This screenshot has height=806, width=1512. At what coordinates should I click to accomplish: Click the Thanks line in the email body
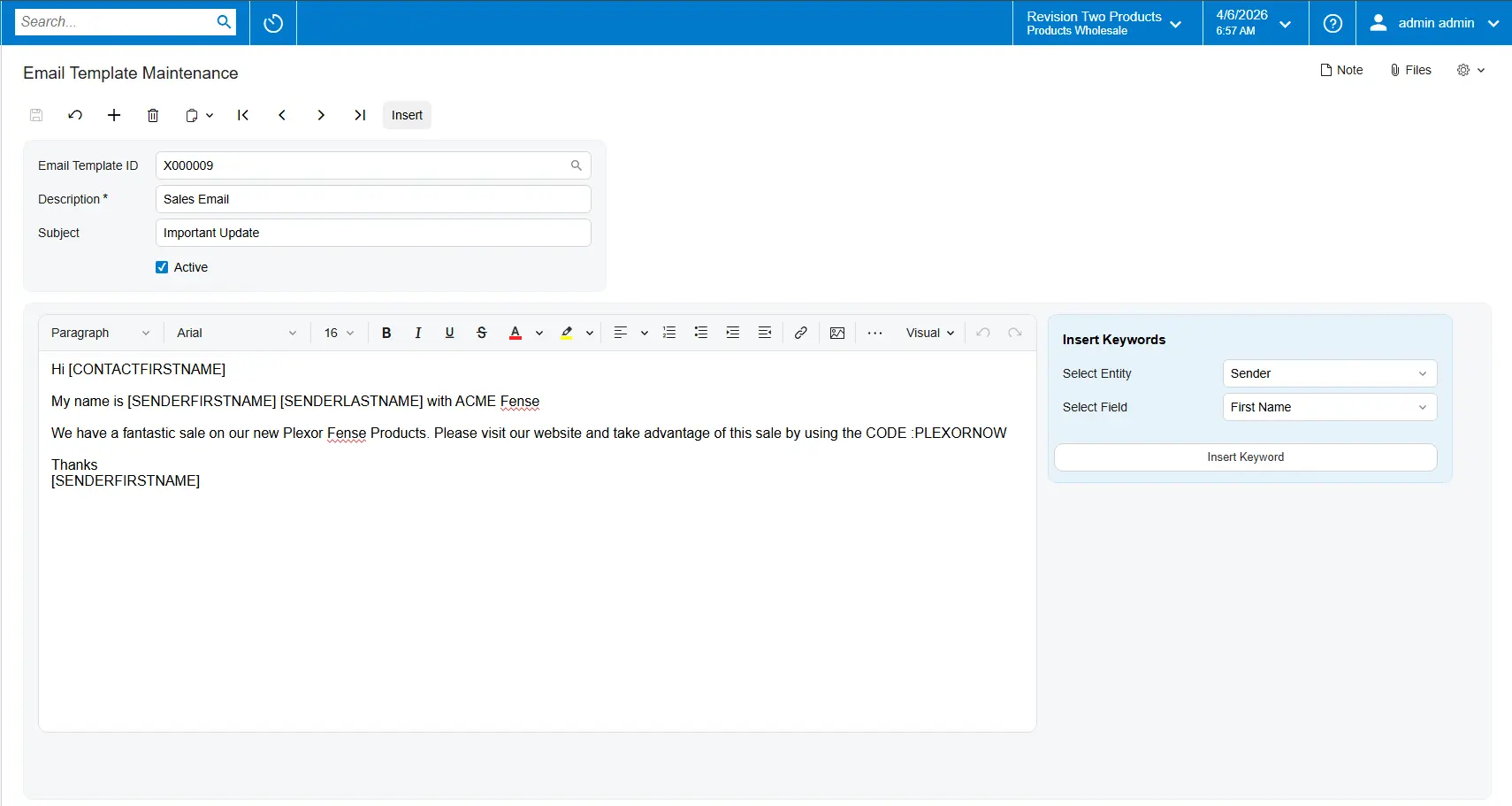tap(74, 464)
